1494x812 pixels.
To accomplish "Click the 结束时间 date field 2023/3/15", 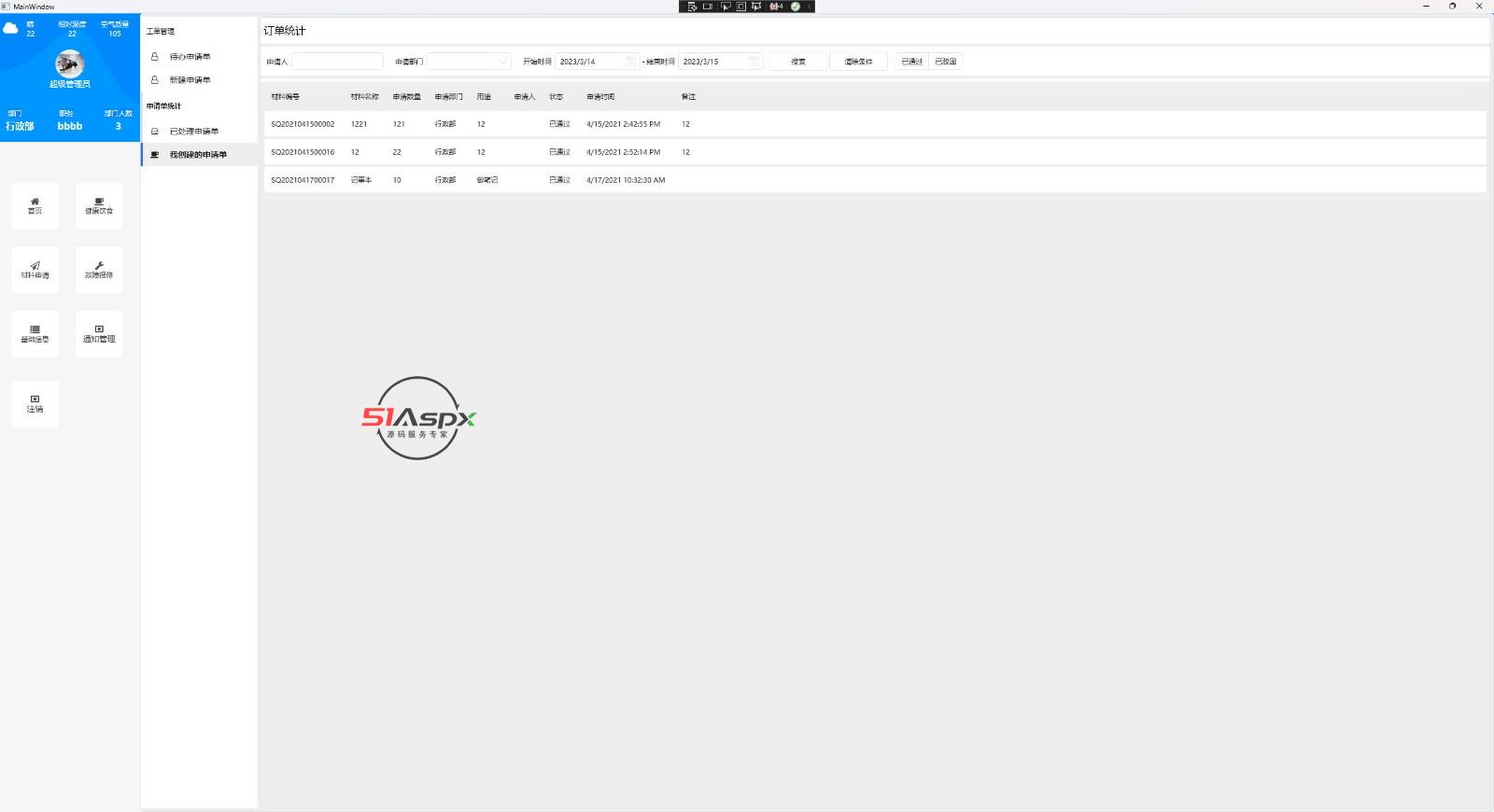I will [720, 62].
